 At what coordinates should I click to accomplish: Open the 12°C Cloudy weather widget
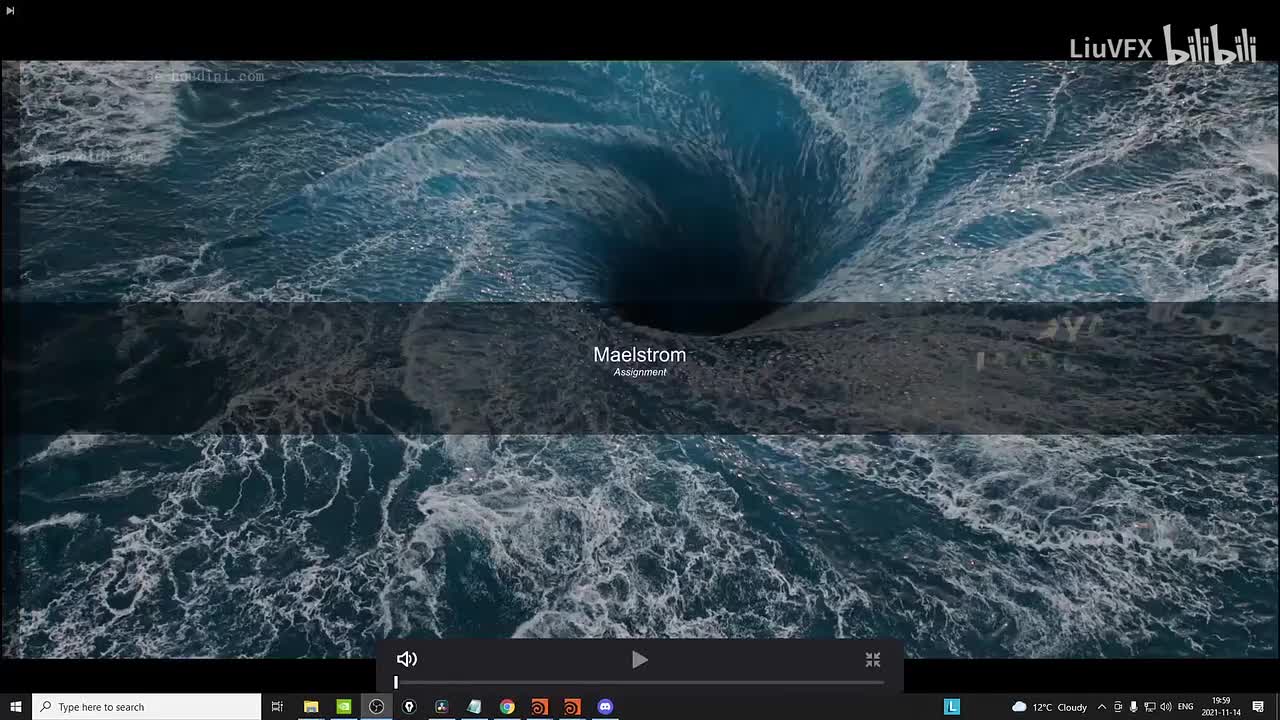[x=1050, y=707]
